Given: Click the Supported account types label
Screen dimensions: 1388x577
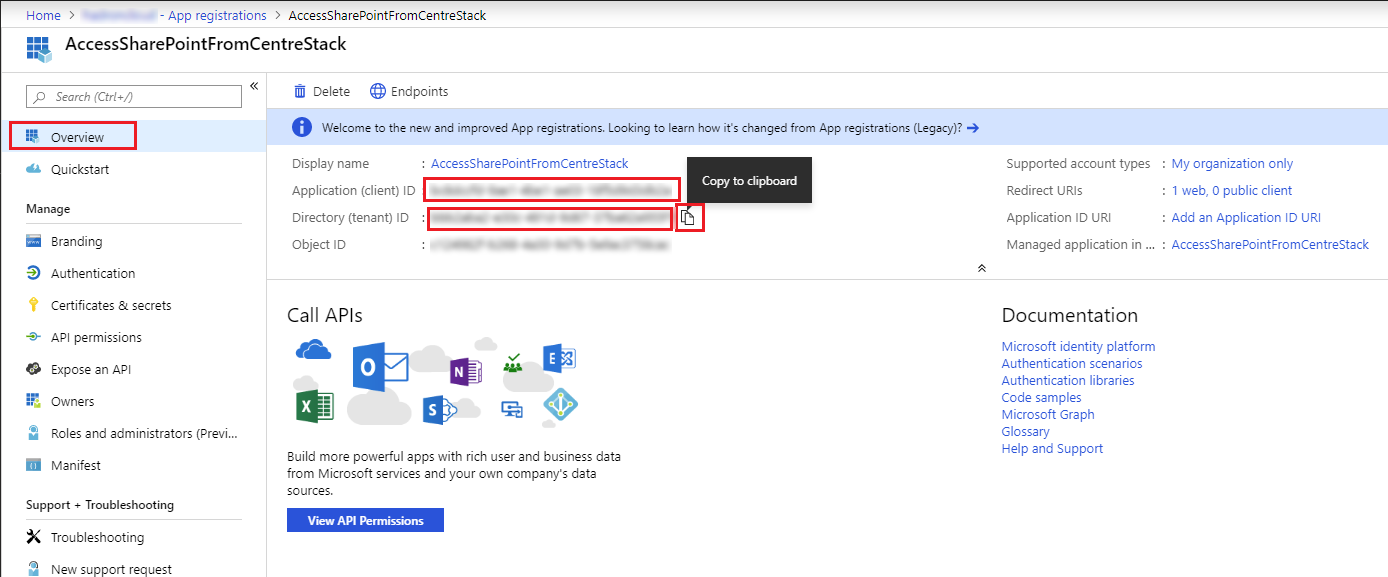Looking at the screenshot, I should pyautogui.click(x=1078, y=163).
